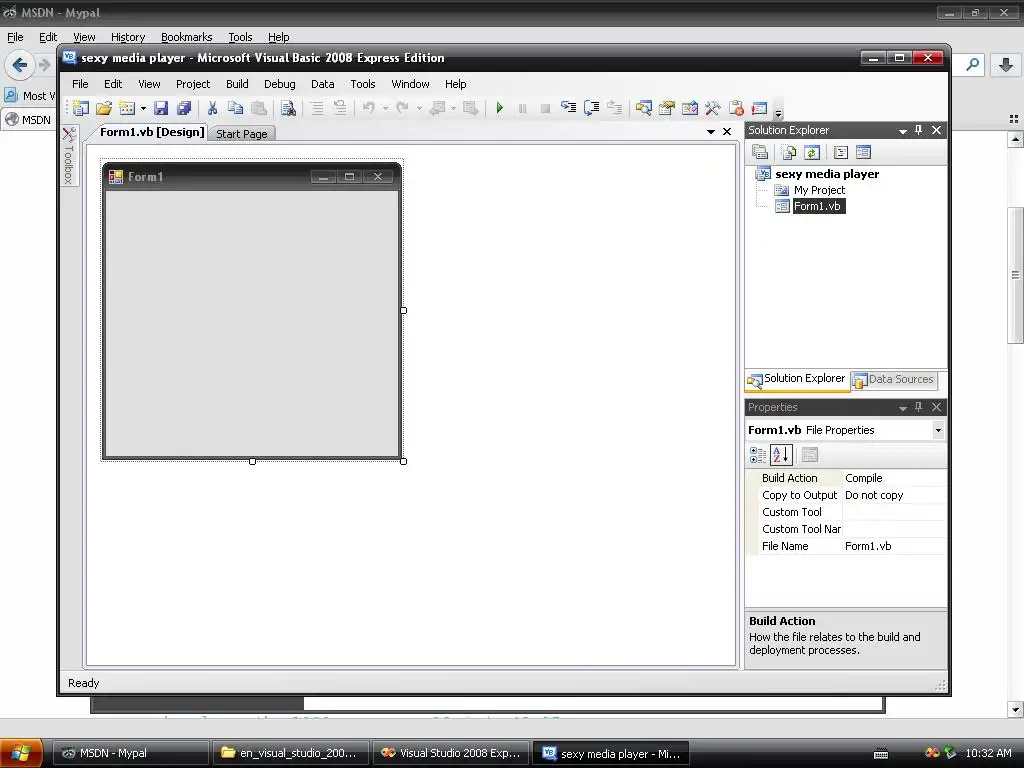Click the Copy to Output property row

tap(845, 495)
